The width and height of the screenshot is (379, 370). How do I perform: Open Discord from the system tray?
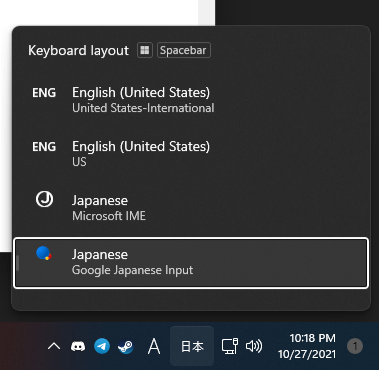point(78,347)
